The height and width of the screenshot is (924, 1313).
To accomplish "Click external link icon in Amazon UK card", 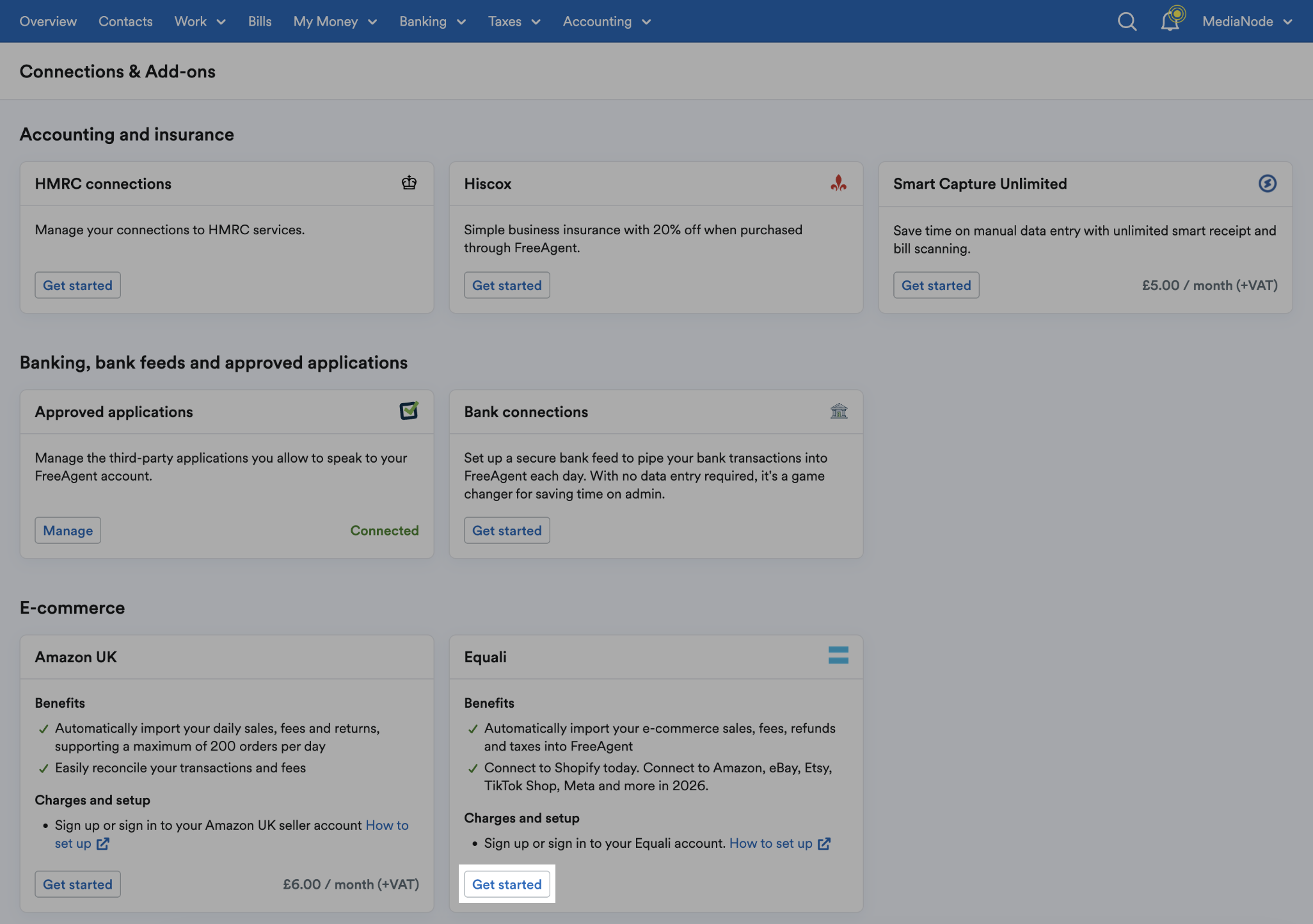I will [102, 843].
